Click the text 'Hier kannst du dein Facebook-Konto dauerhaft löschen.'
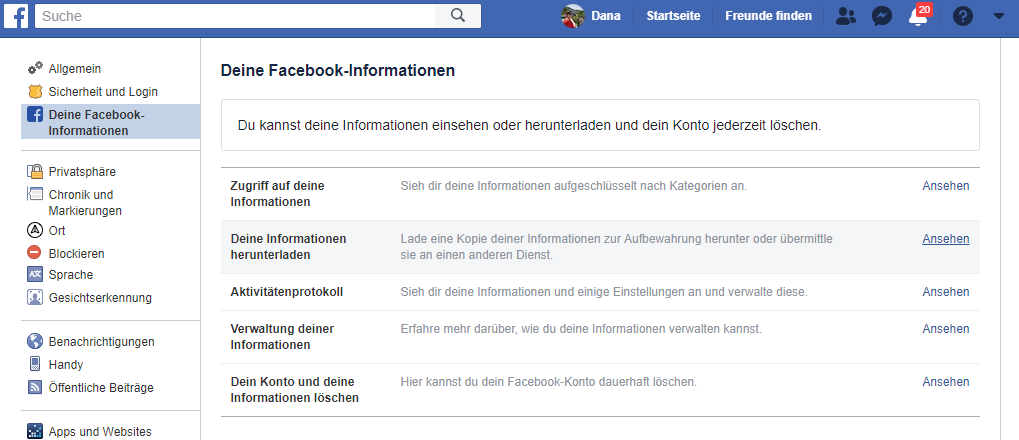The width and height of the screenshot is (1019, 440). 548,382
